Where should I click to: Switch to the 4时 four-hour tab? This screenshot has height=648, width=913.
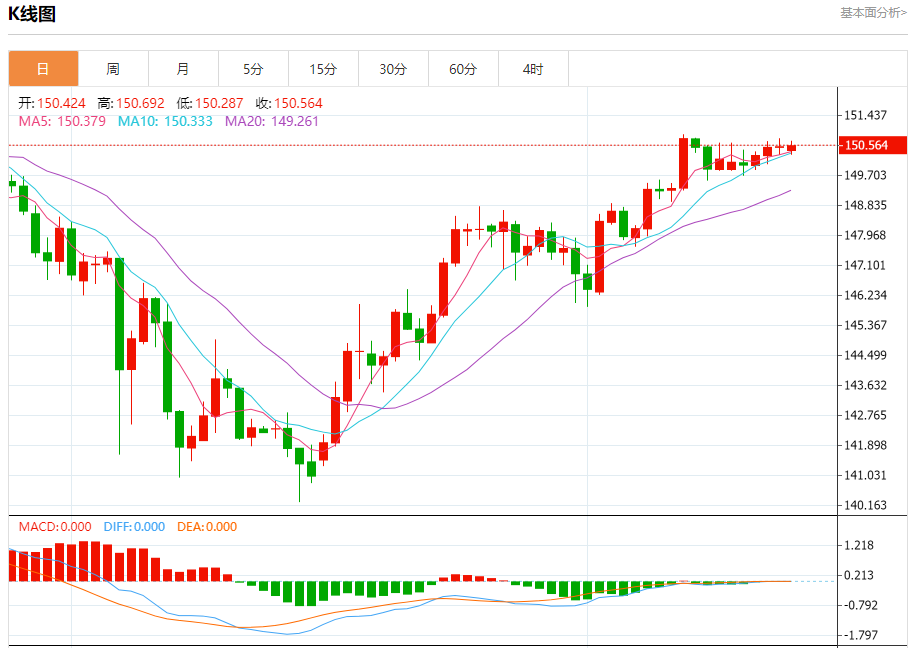533,69
